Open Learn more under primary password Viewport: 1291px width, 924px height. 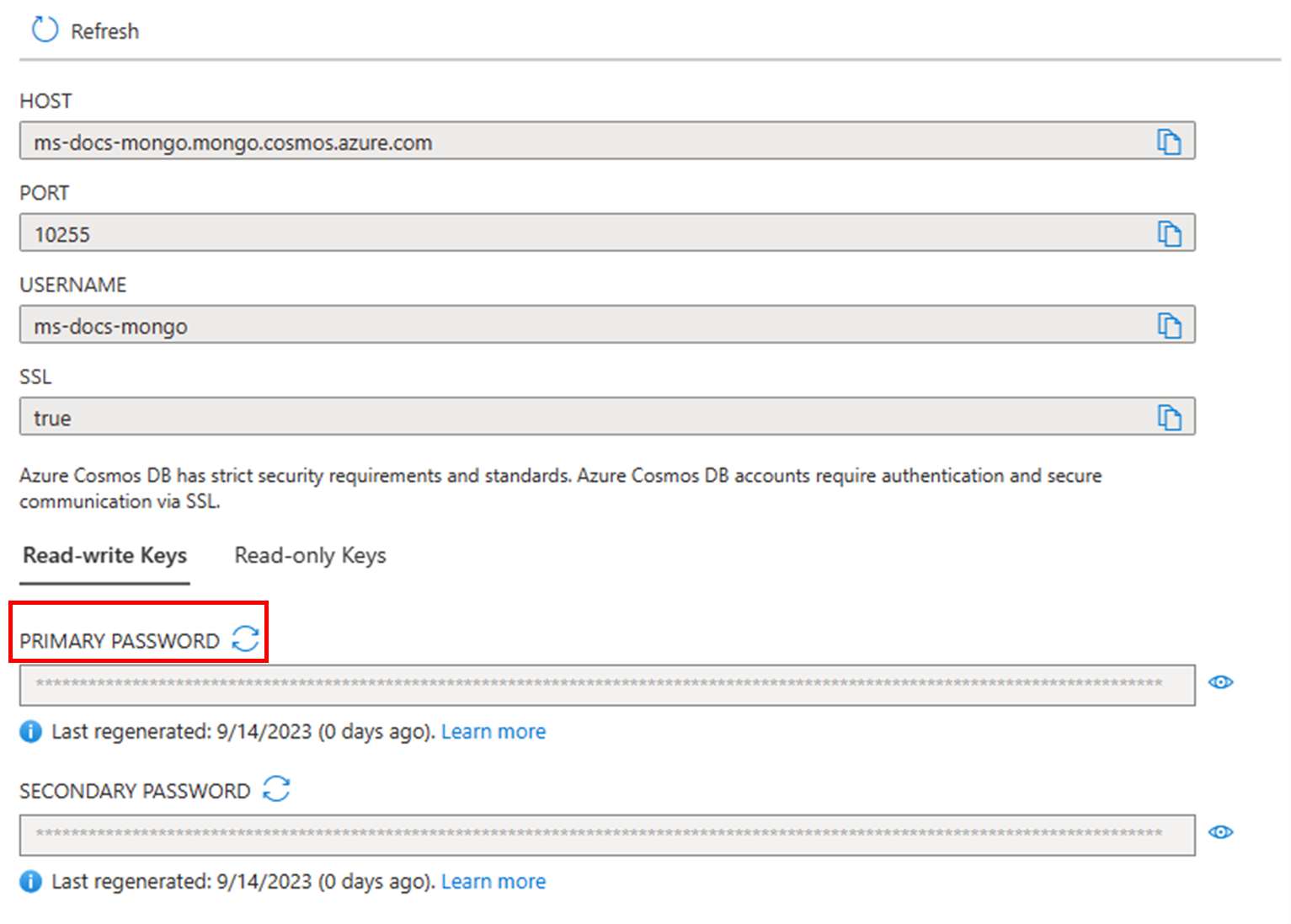pyautogui.click(x=493, y=732)
